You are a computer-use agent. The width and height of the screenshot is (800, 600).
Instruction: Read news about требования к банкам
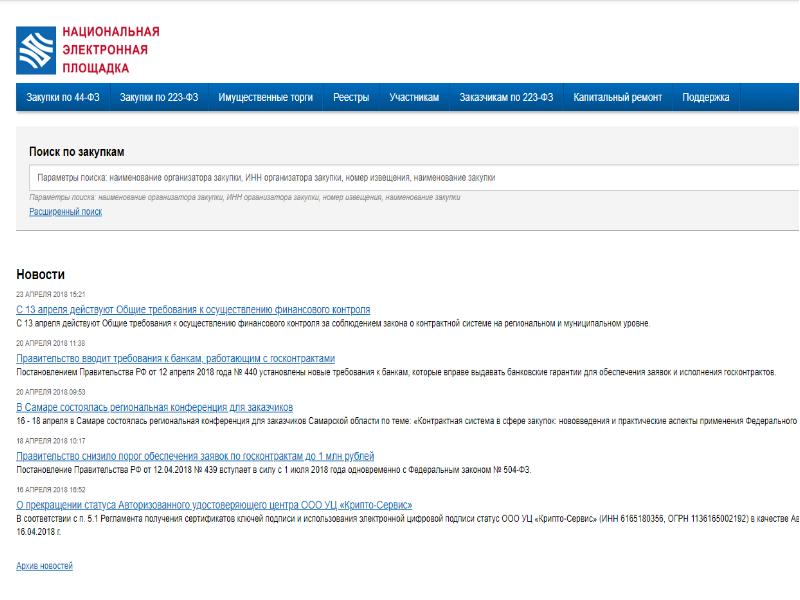point(175,358)
